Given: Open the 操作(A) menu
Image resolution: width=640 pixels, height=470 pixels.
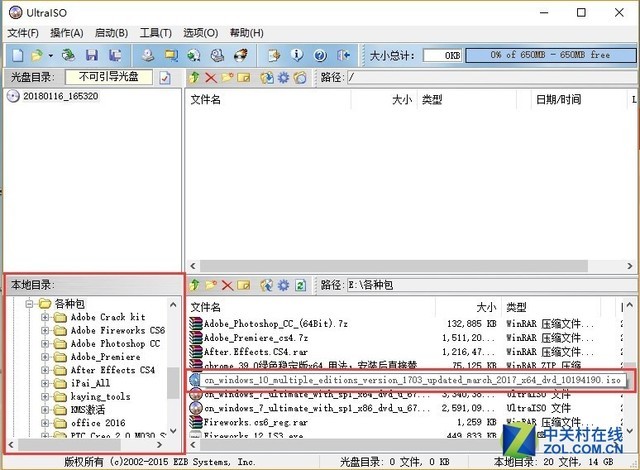Looking at the screenshot, I should [x=67, y=33].
